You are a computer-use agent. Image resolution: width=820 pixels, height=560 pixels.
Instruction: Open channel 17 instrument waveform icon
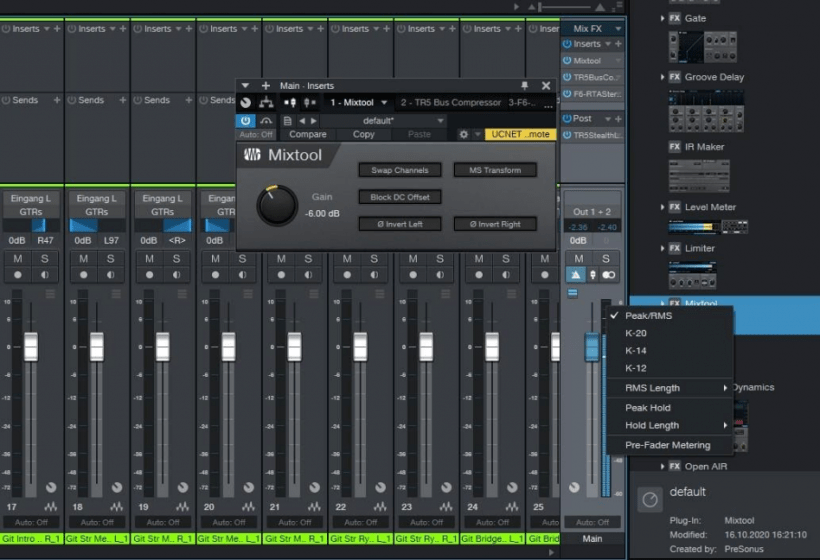51,507
